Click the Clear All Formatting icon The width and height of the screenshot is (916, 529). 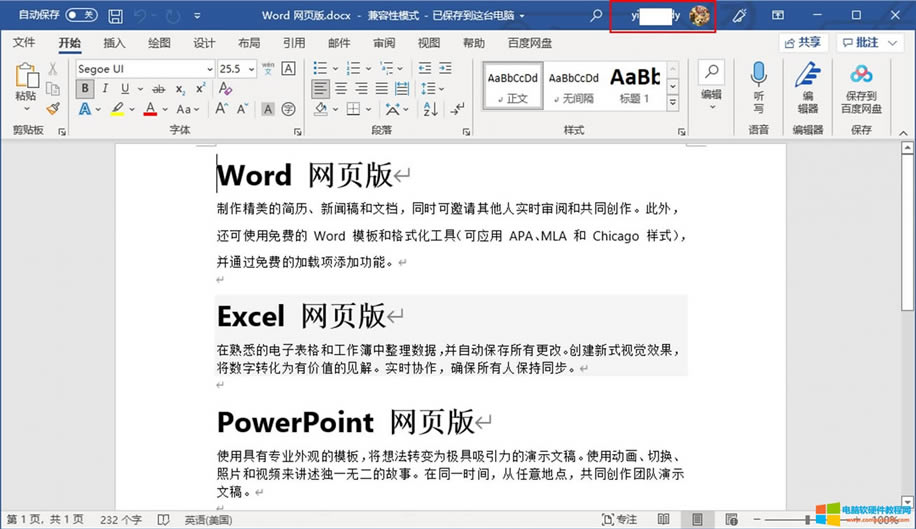coord(225,88)
